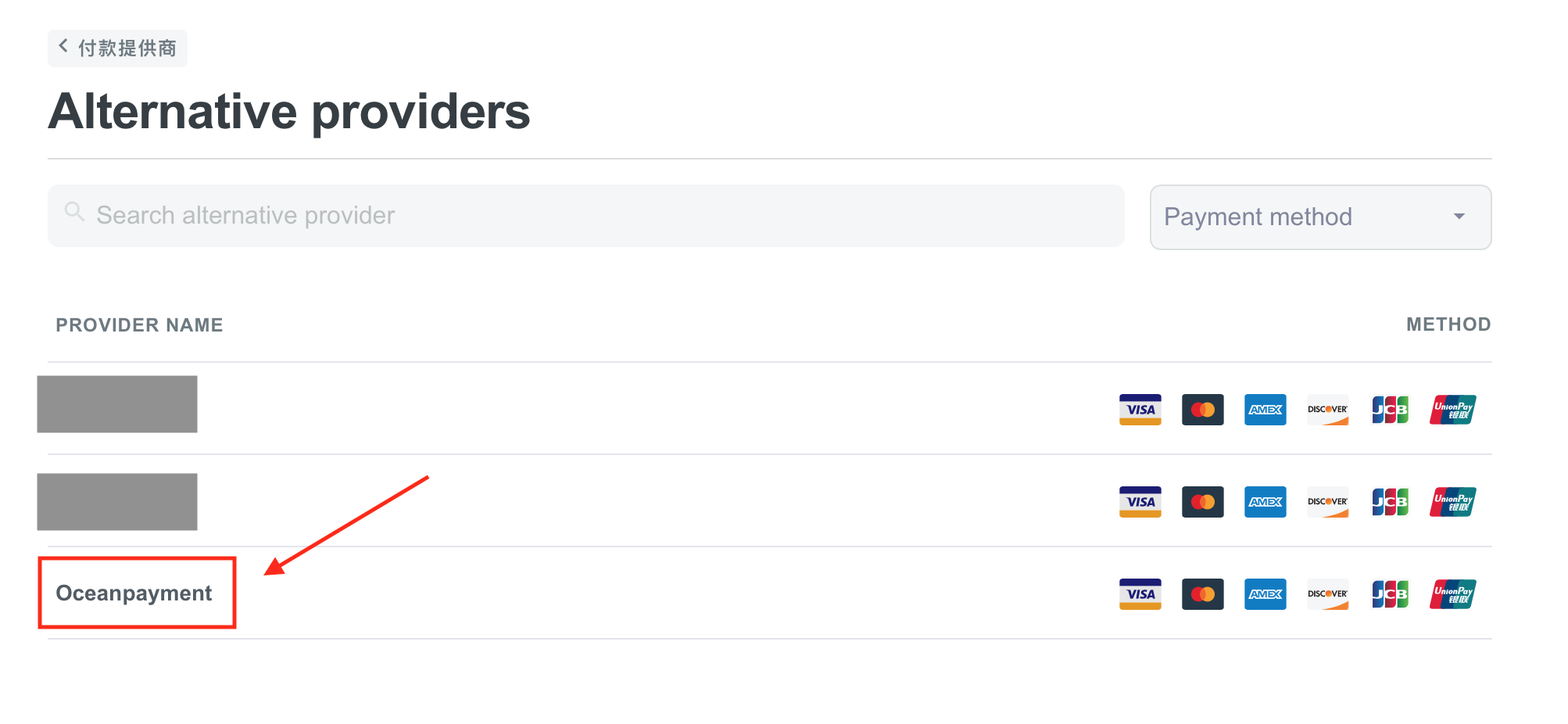Select the second greyed-out provider name

pyautogui.click(x=117, y=502)
